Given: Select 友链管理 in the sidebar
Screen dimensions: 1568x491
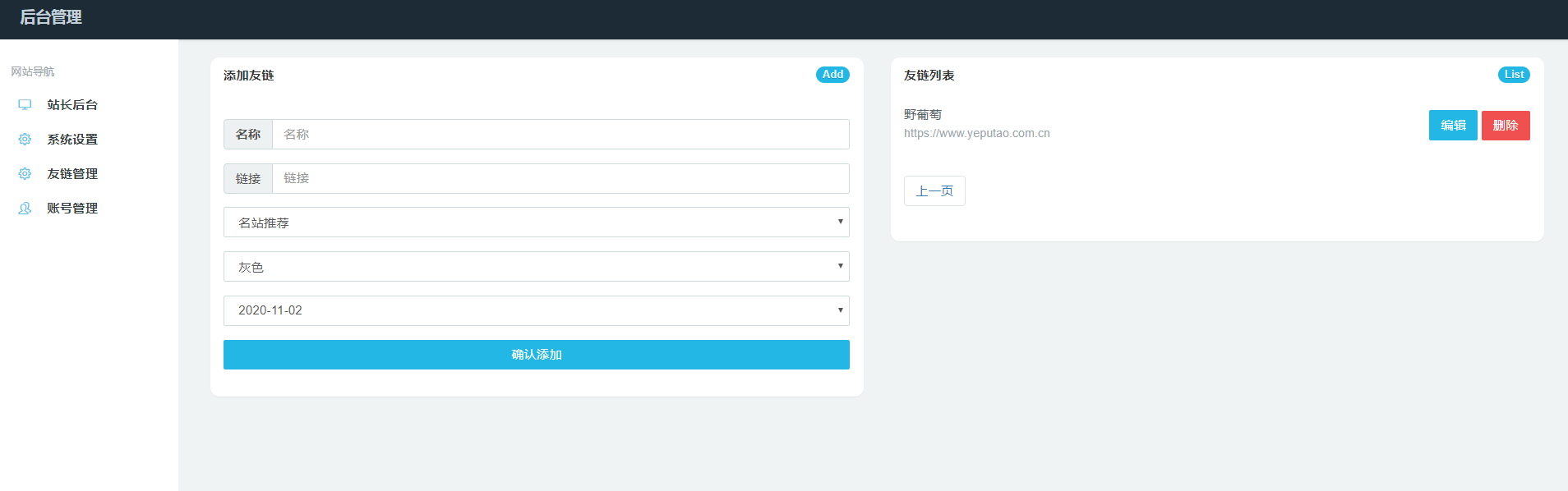Looking at the screenshot, I should point(72,174).
